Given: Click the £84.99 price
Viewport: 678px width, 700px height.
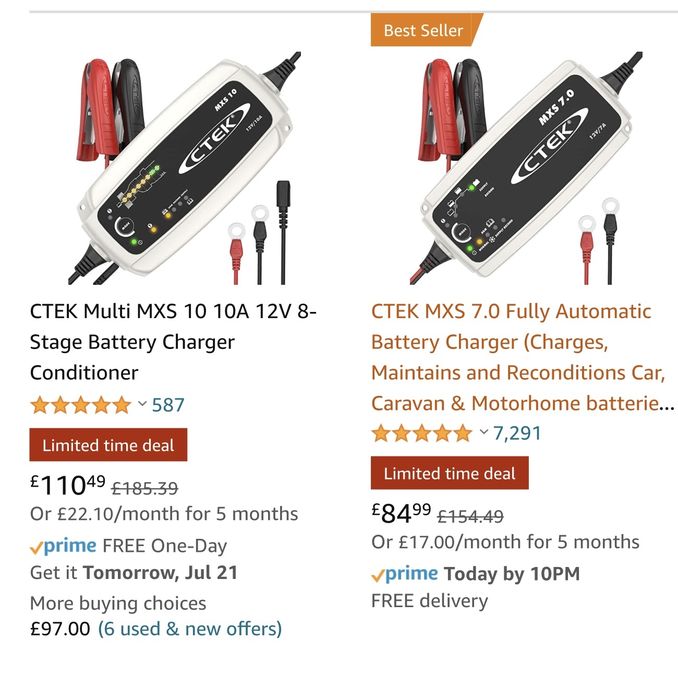Looking at the screenshot, I should pyautogui.click(x=401, y=513).
